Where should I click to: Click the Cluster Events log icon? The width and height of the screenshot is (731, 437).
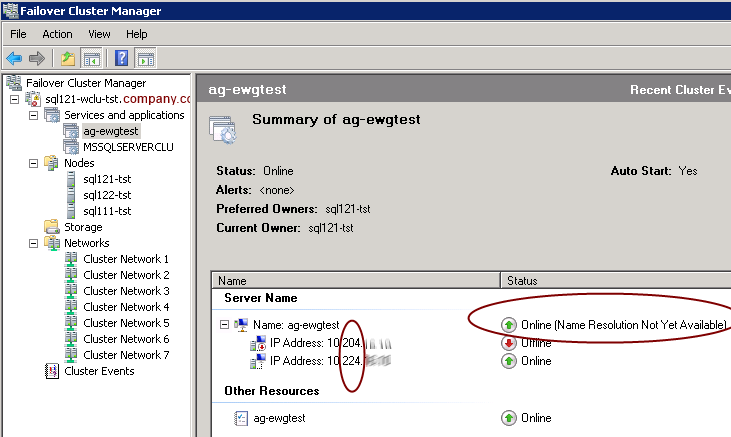(52, 371)
